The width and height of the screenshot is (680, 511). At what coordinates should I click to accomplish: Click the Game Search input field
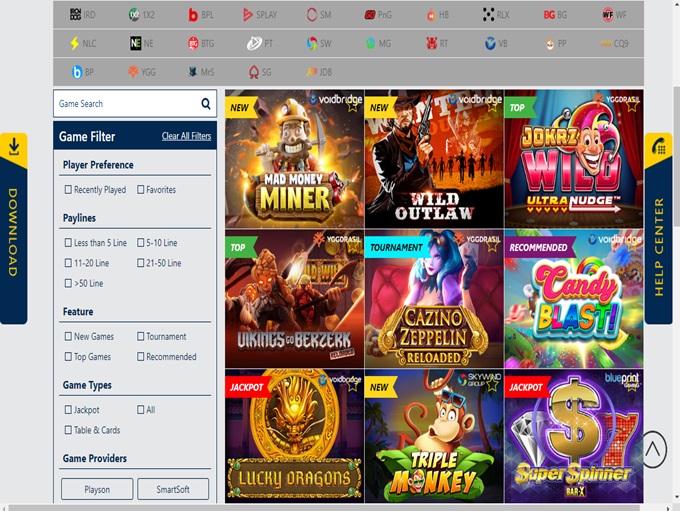click(x=125, y=104)
